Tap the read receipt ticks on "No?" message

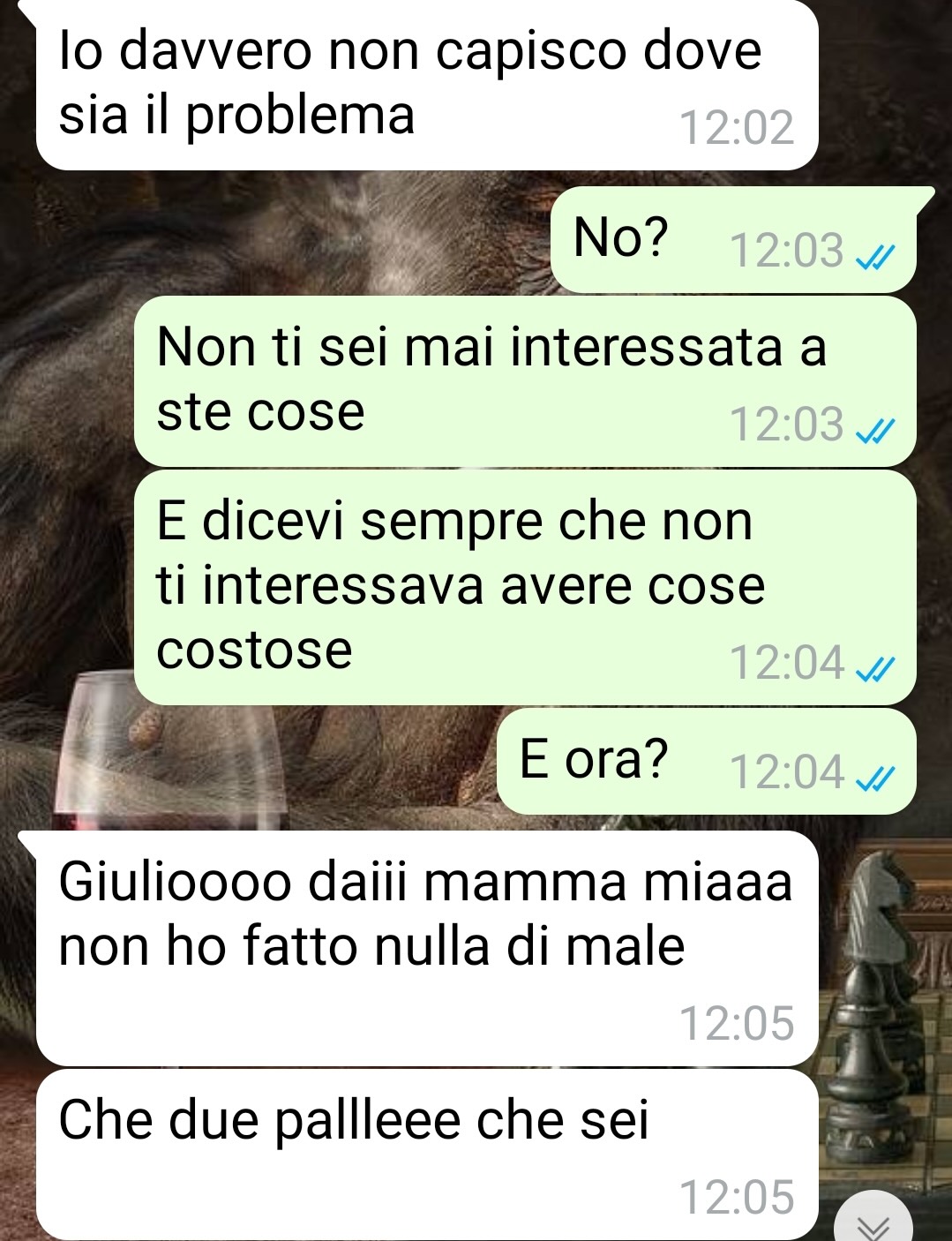(877, 256)
